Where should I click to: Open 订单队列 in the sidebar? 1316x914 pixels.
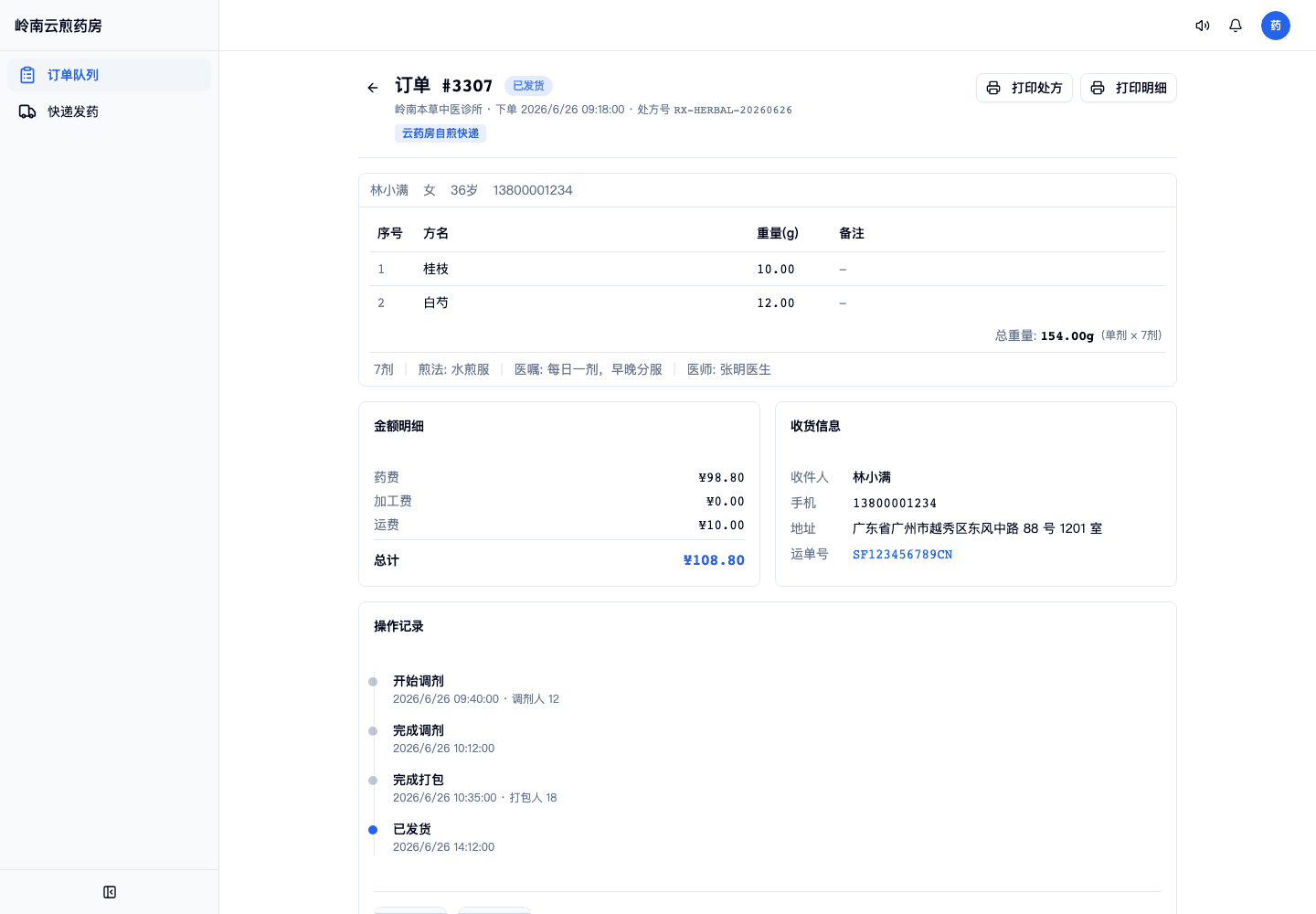click(109, 75)
